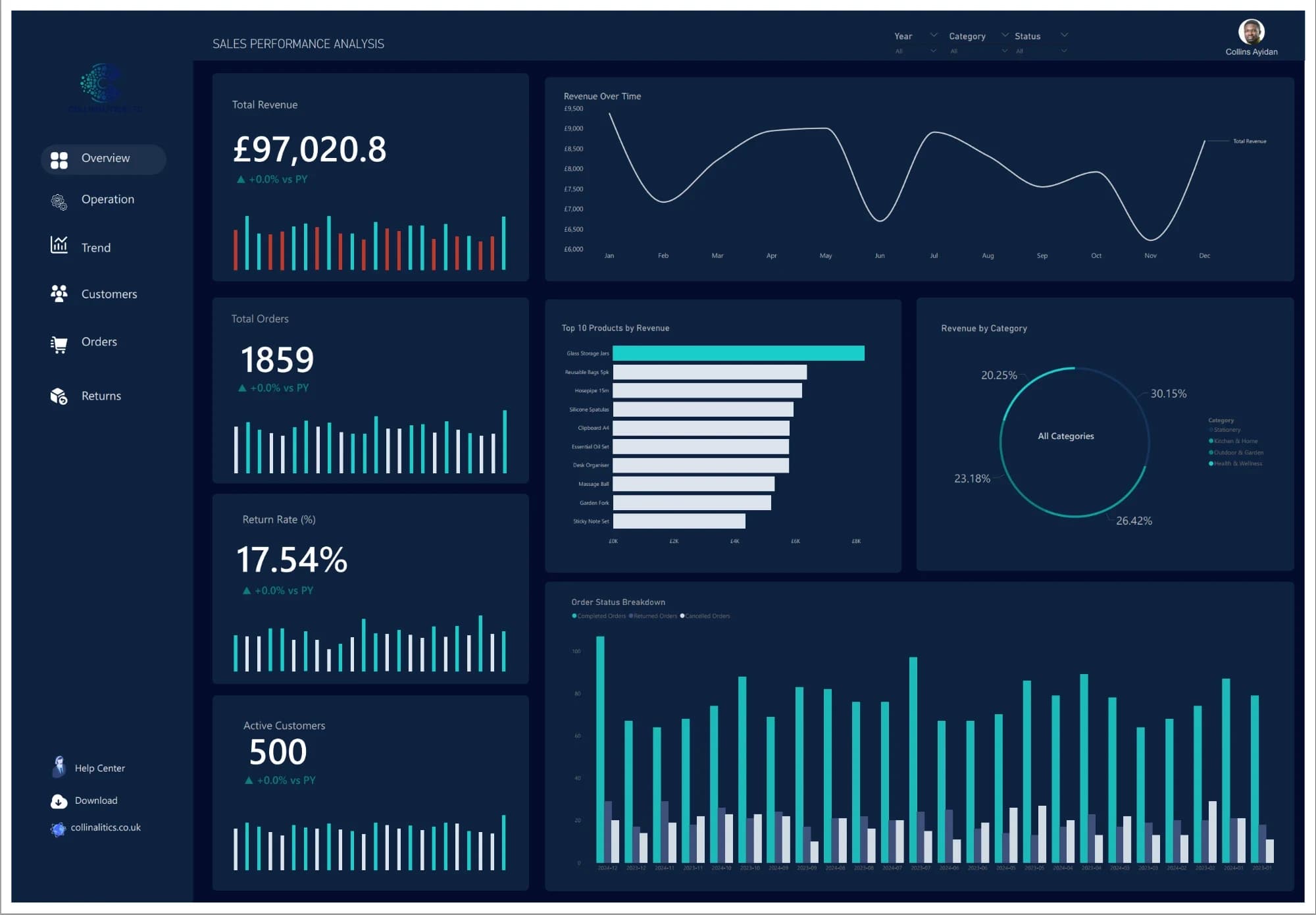Click the £97,020.8 Total Revenue value
Screen dimensions: 1316x915
tap(310, 149)
